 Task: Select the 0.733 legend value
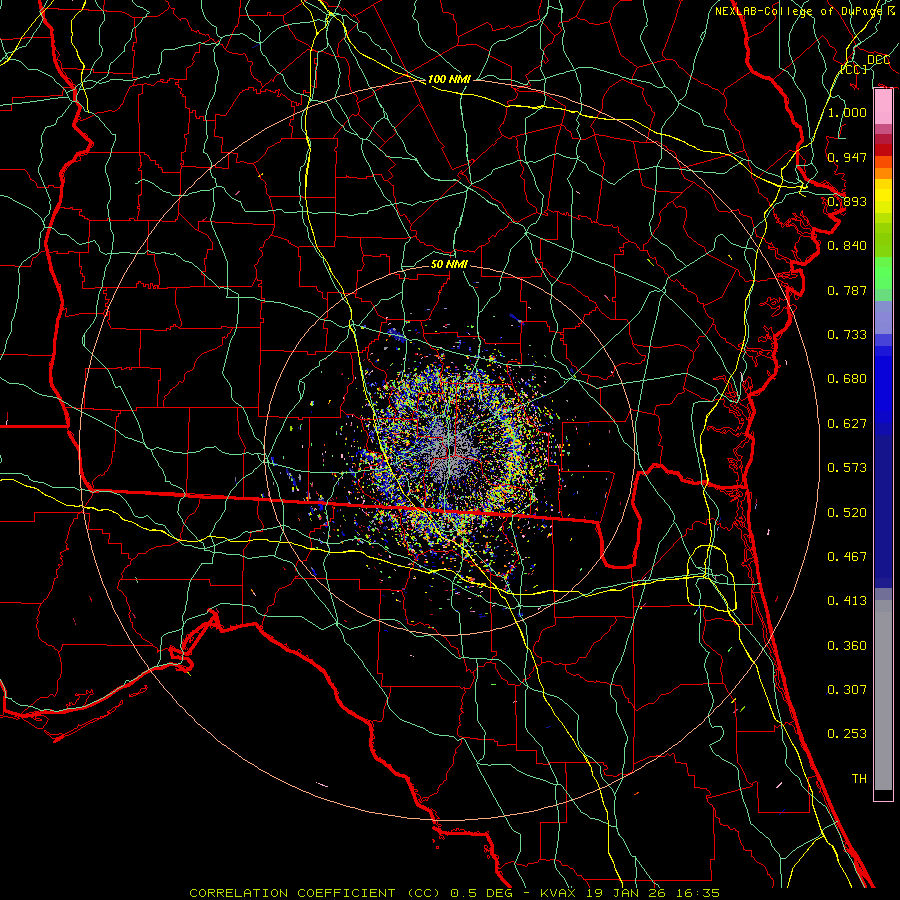pos(847,335)
